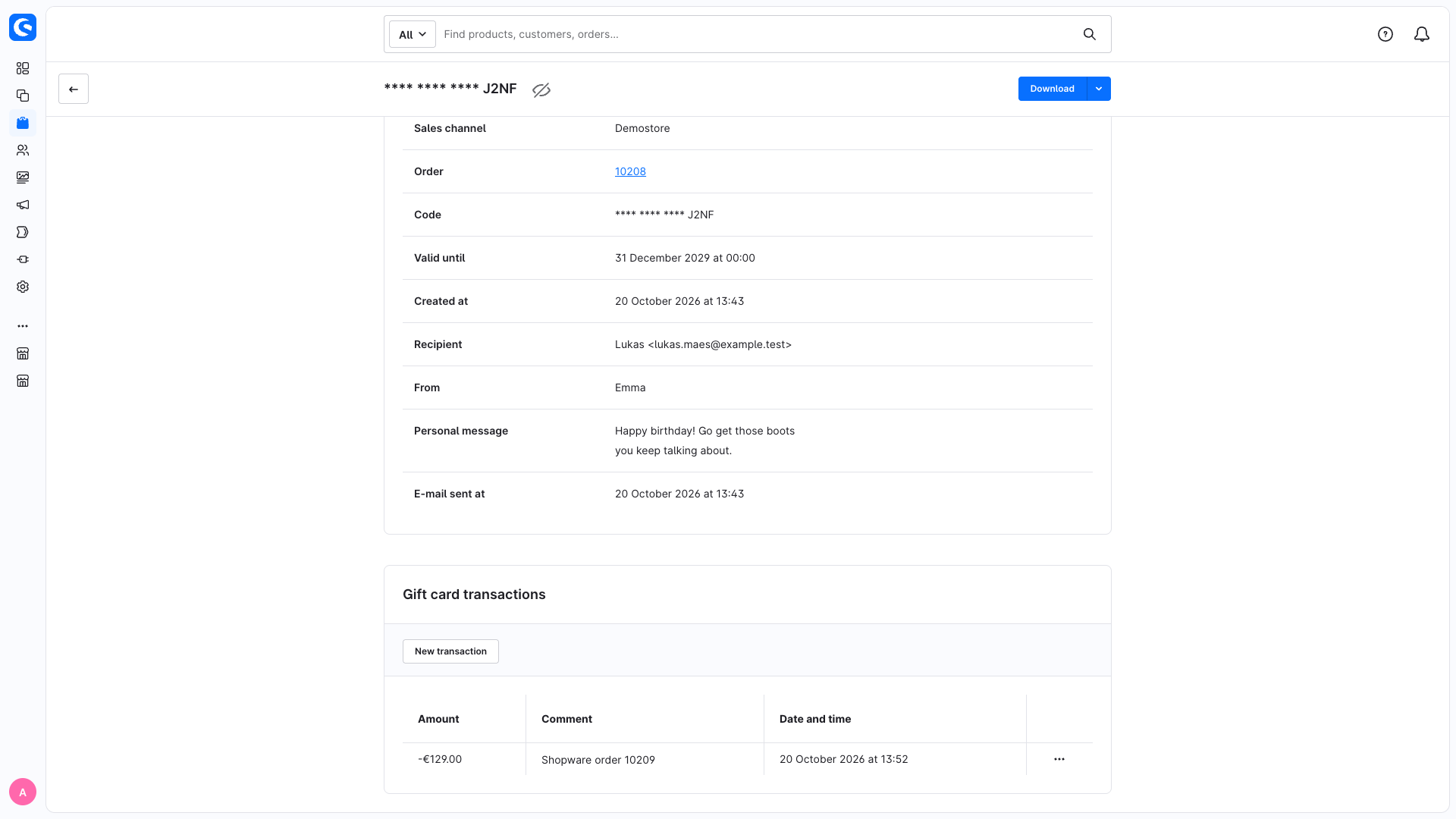Open the Customers sidebar icon

[23, 150]
